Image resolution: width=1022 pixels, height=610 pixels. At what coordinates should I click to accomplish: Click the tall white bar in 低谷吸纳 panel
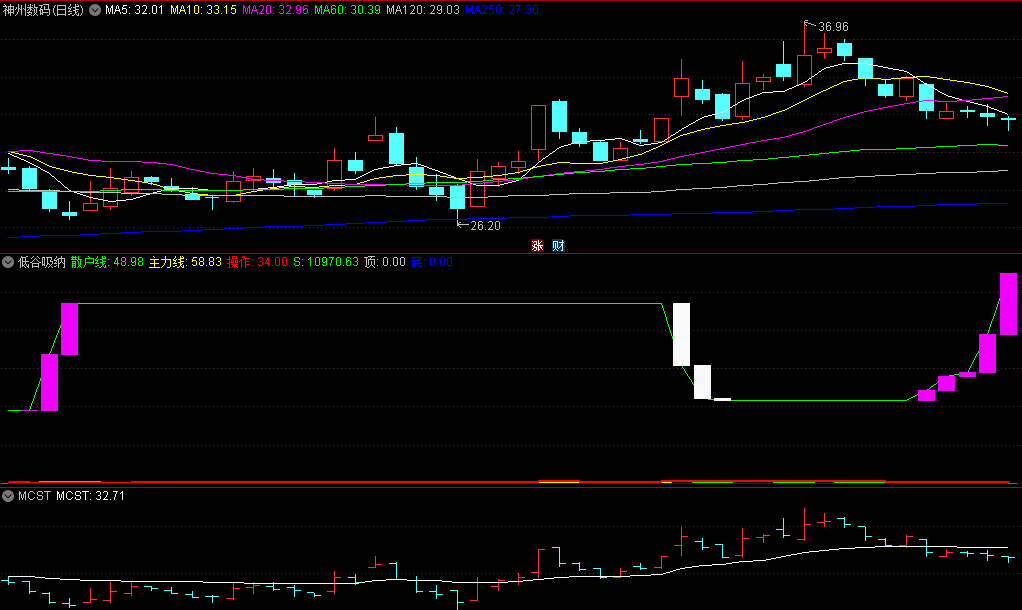[681, 334]
